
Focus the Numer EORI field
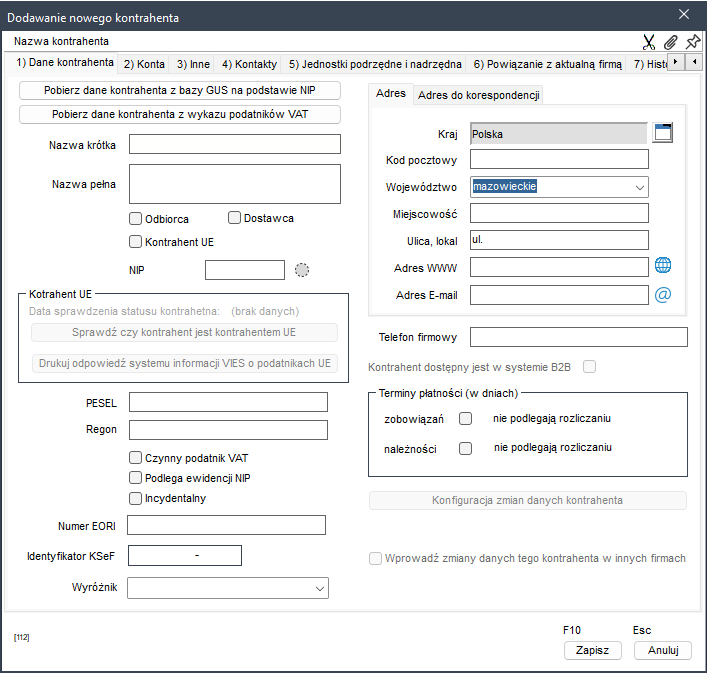226,525
